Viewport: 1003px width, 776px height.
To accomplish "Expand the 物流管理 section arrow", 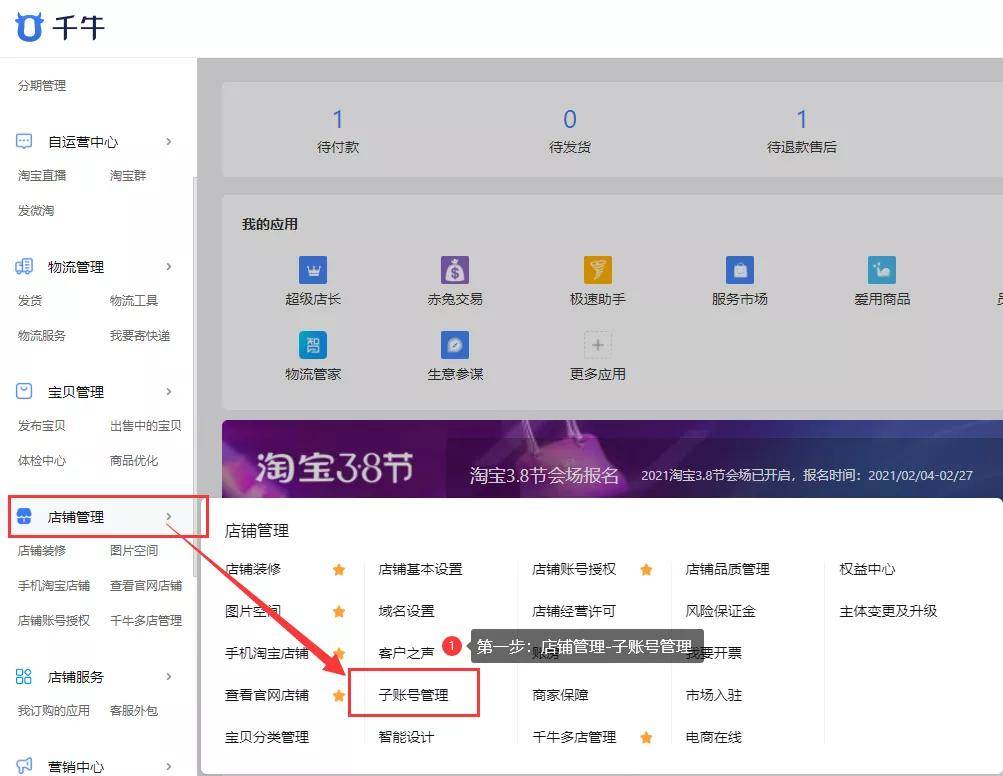I will point(169,266).
